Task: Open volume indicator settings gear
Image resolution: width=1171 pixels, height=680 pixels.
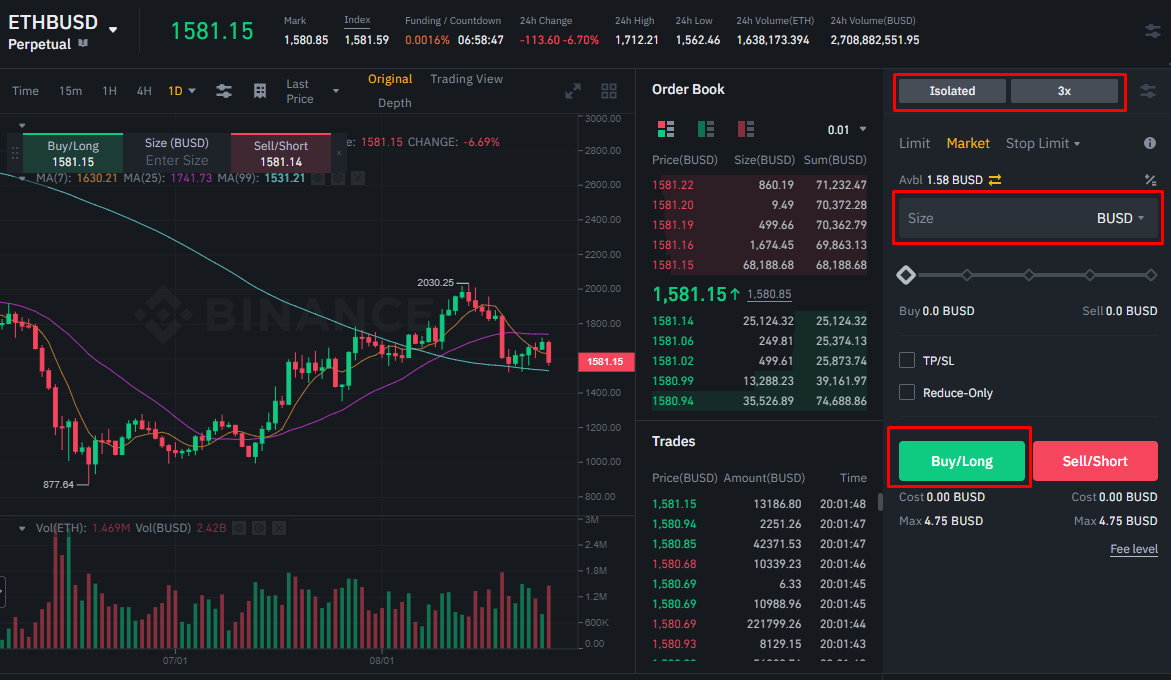Action: pyautogui.click(x=259, y=528)
